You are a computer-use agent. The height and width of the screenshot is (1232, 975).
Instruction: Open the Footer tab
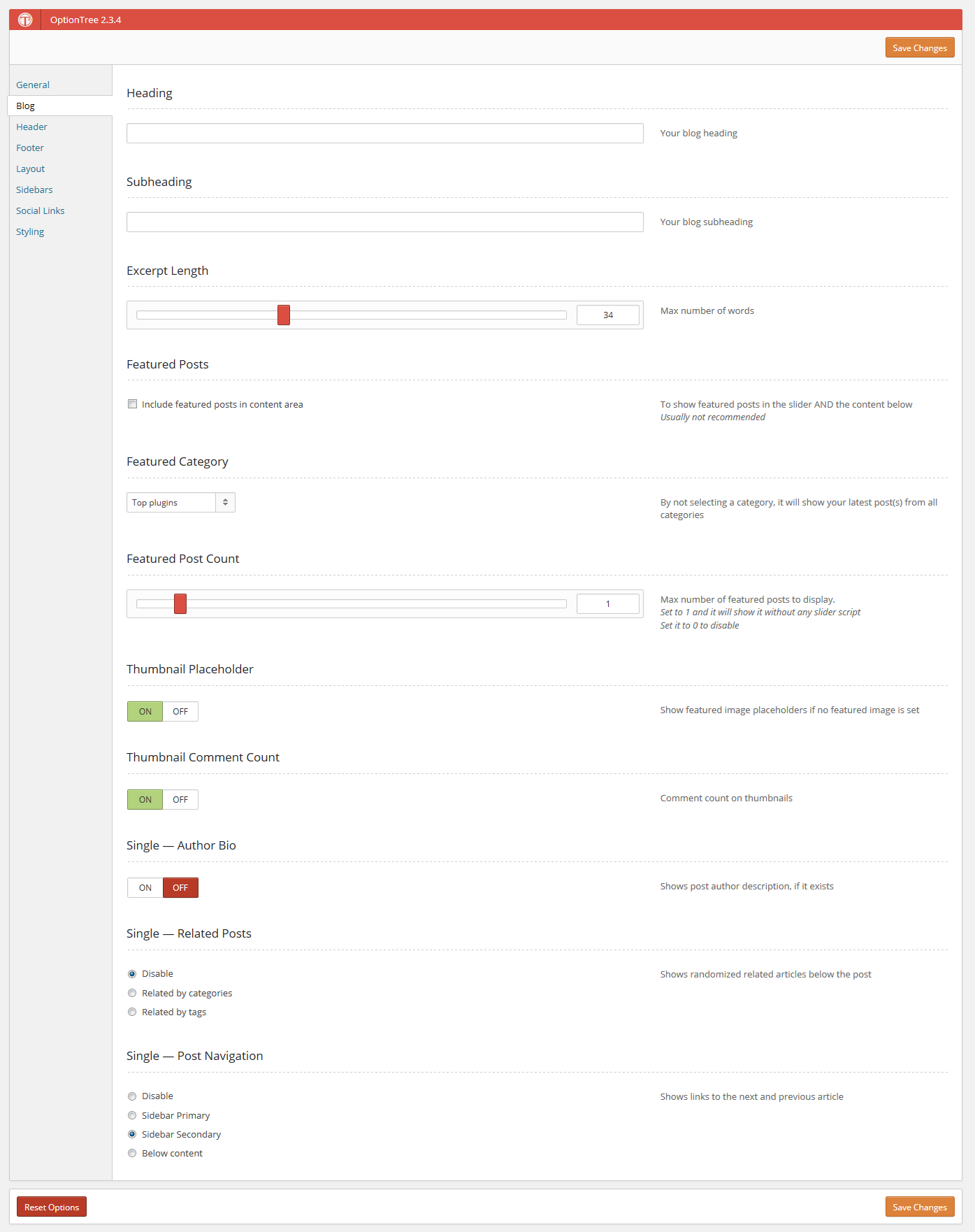click(30, 148)
